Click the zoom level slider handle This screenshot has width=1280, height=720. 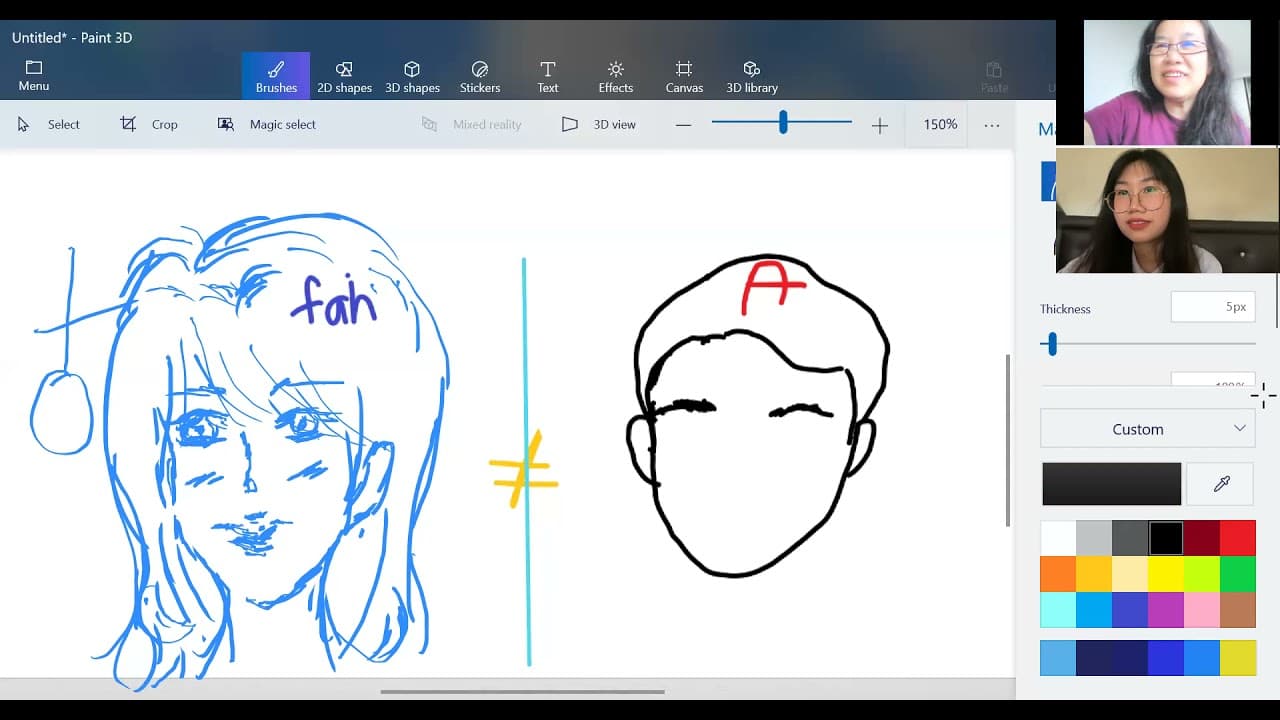tap(783, 122)
